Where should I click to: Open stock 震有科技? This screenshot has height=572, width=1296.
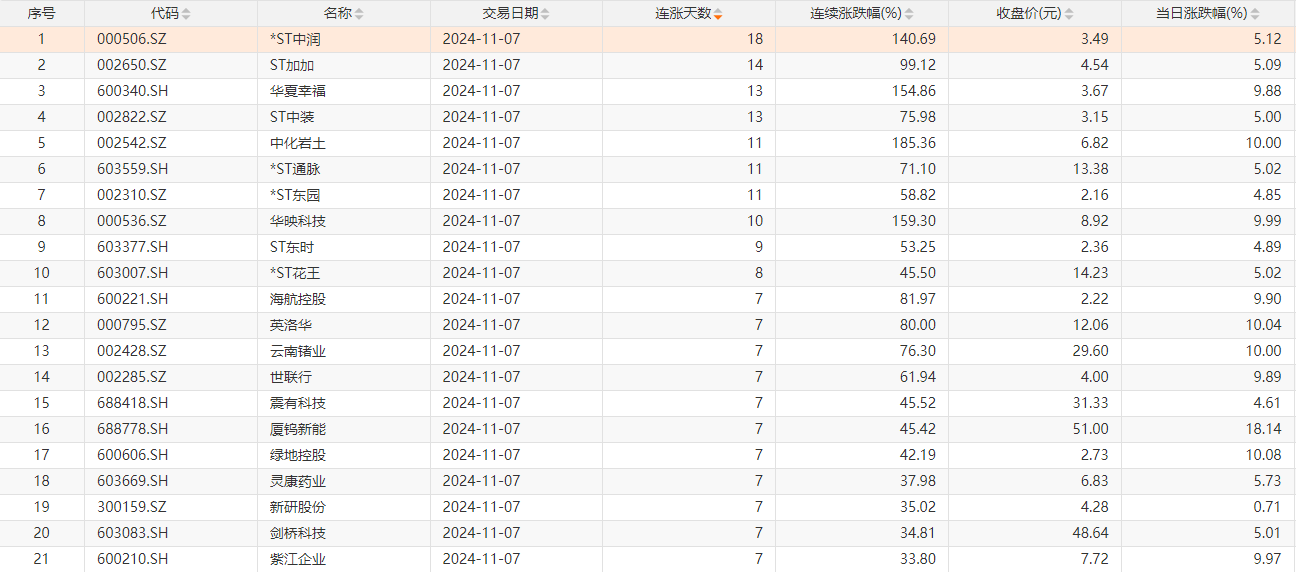[x=298, y=403]
